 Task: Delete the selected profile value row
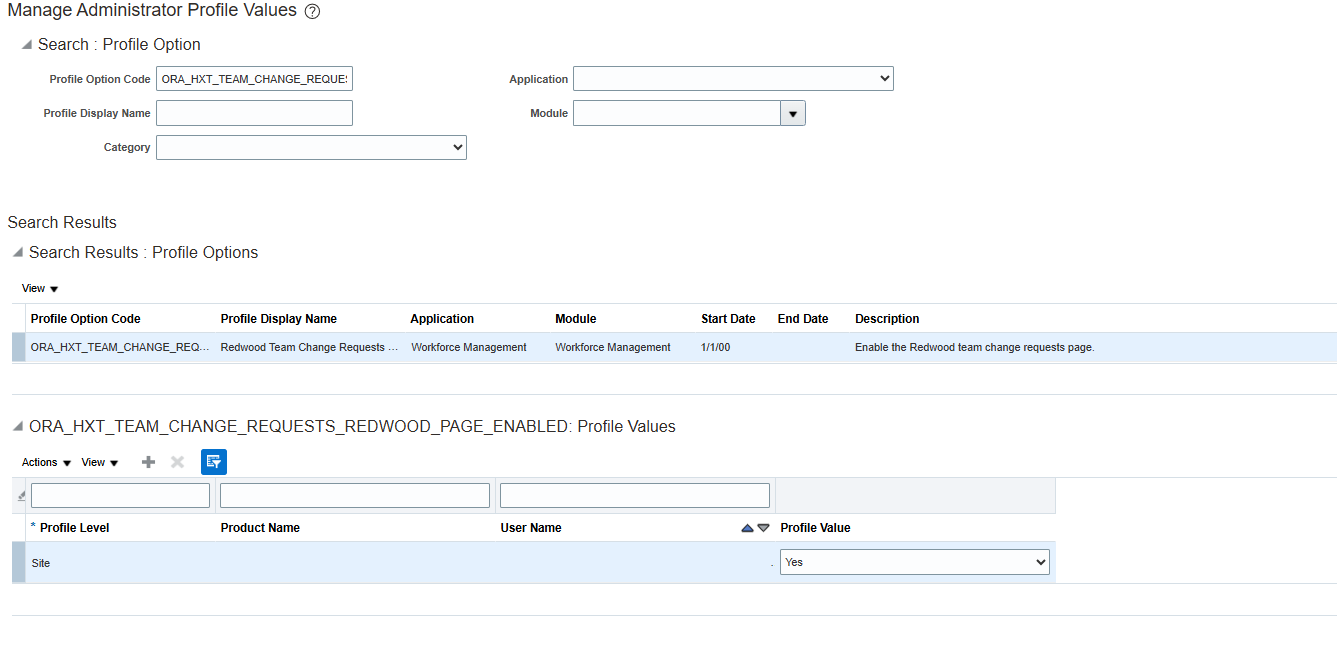click(178, 462)
